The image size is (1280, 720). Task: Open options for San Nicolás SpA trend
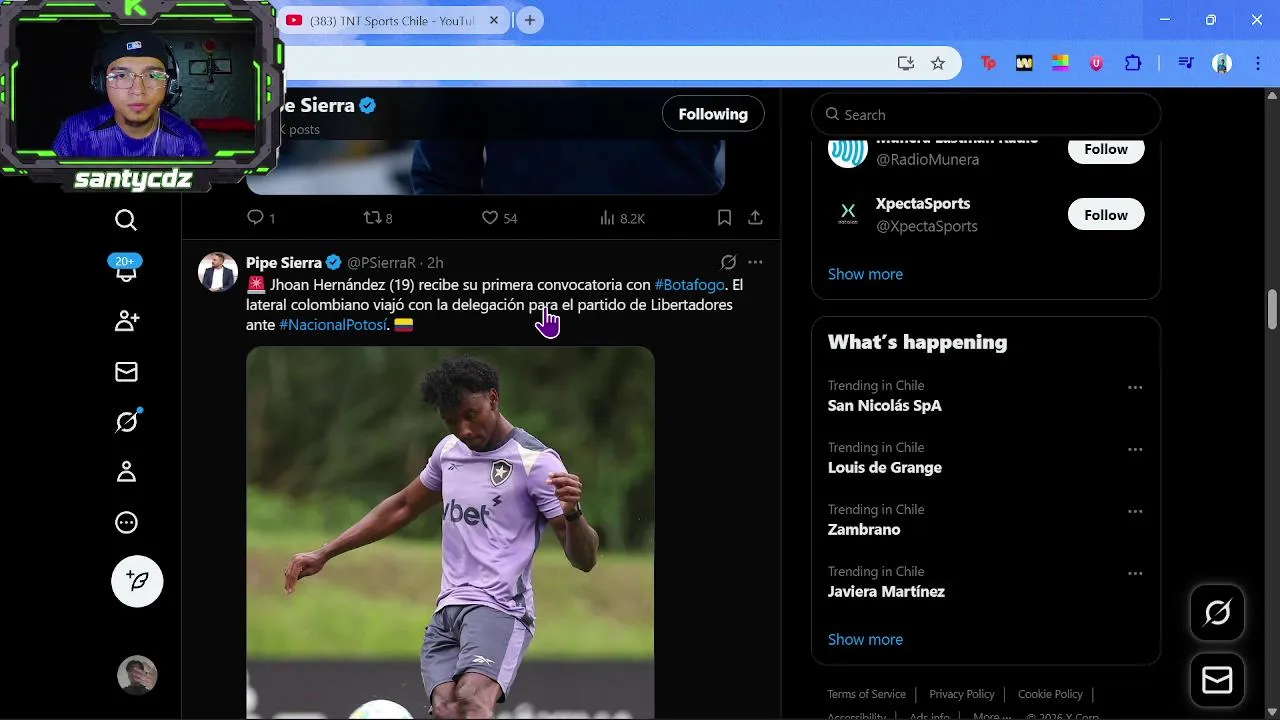[x=1135, y=388]
